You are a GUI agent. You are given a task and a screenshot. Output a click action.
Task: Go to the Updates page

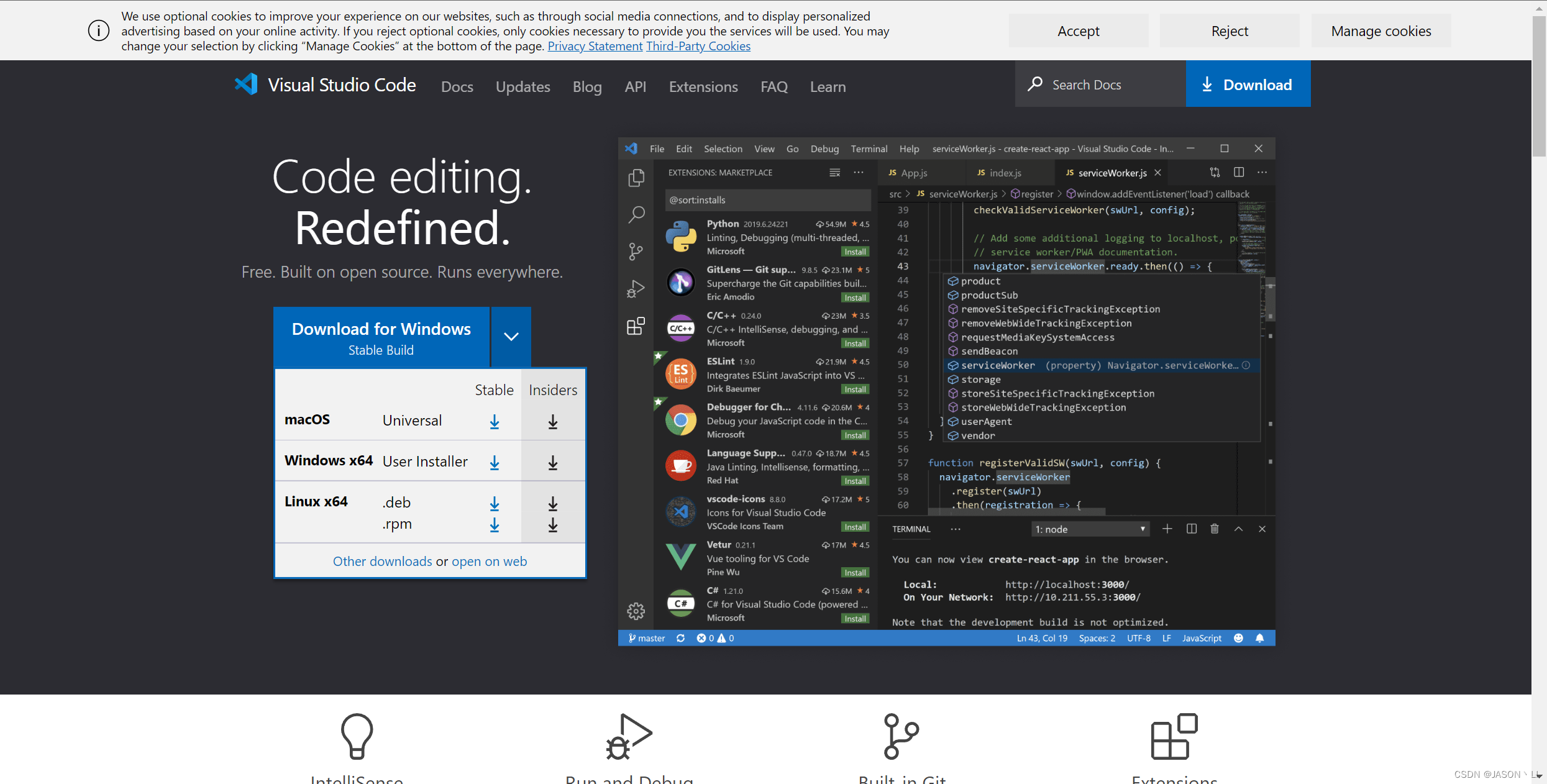pos(523,87)
